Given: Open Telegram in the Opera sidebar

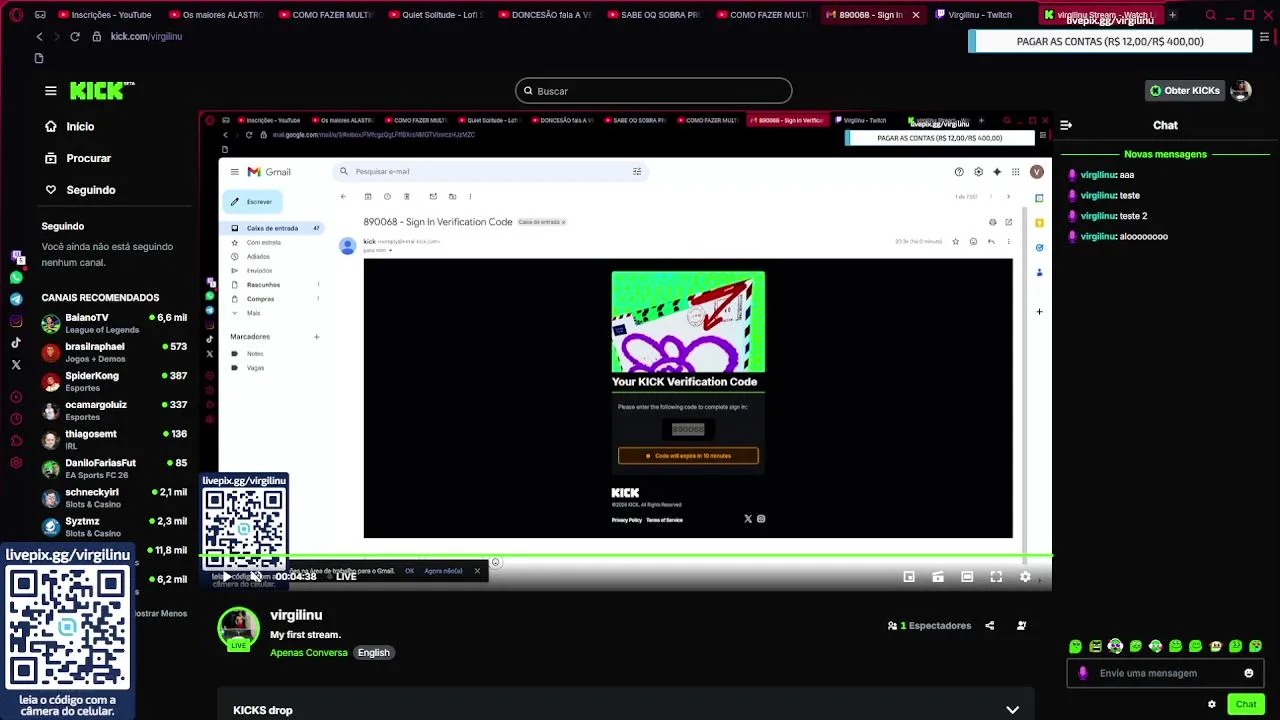Looking at the screenshot, I should coord(16,299).
